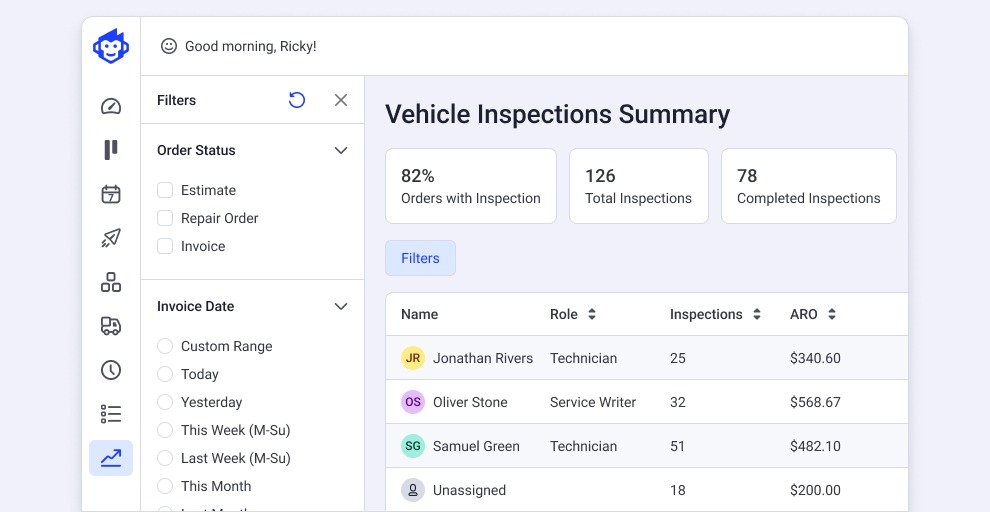990x512 pixels.
Task: Click the name Samuel Green
Action: pos(476,446)
